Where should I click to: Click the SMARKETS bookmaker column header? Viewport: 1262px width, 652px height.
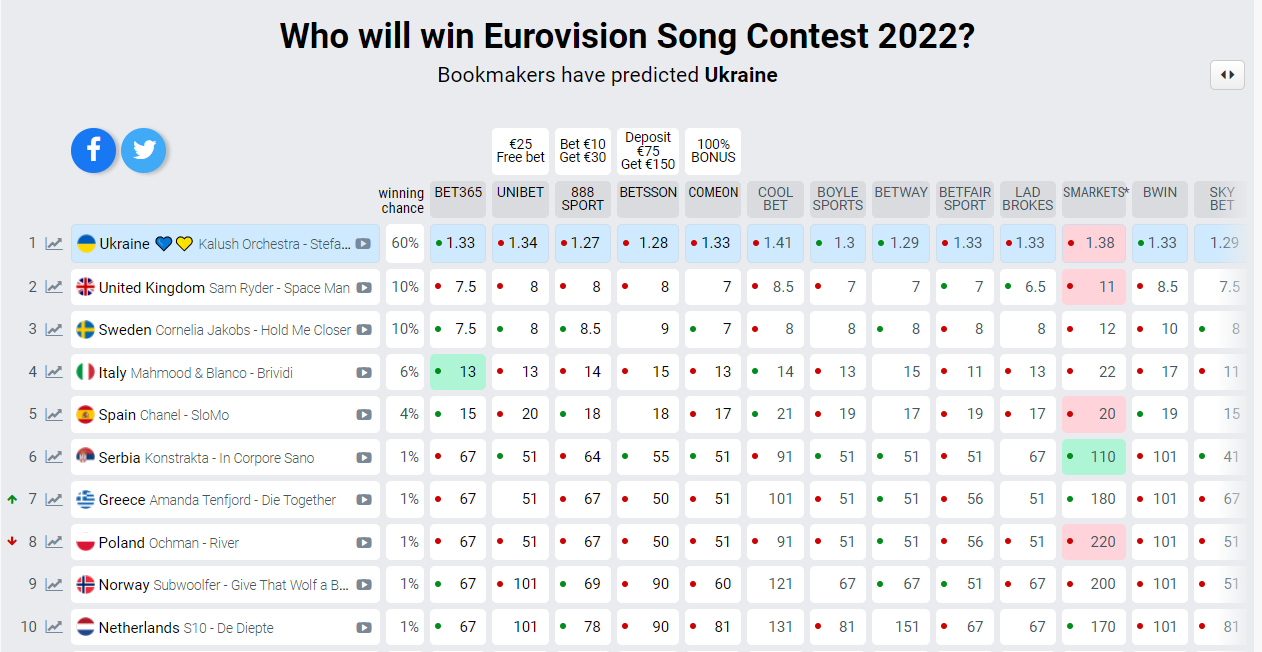pos(1095,193)
